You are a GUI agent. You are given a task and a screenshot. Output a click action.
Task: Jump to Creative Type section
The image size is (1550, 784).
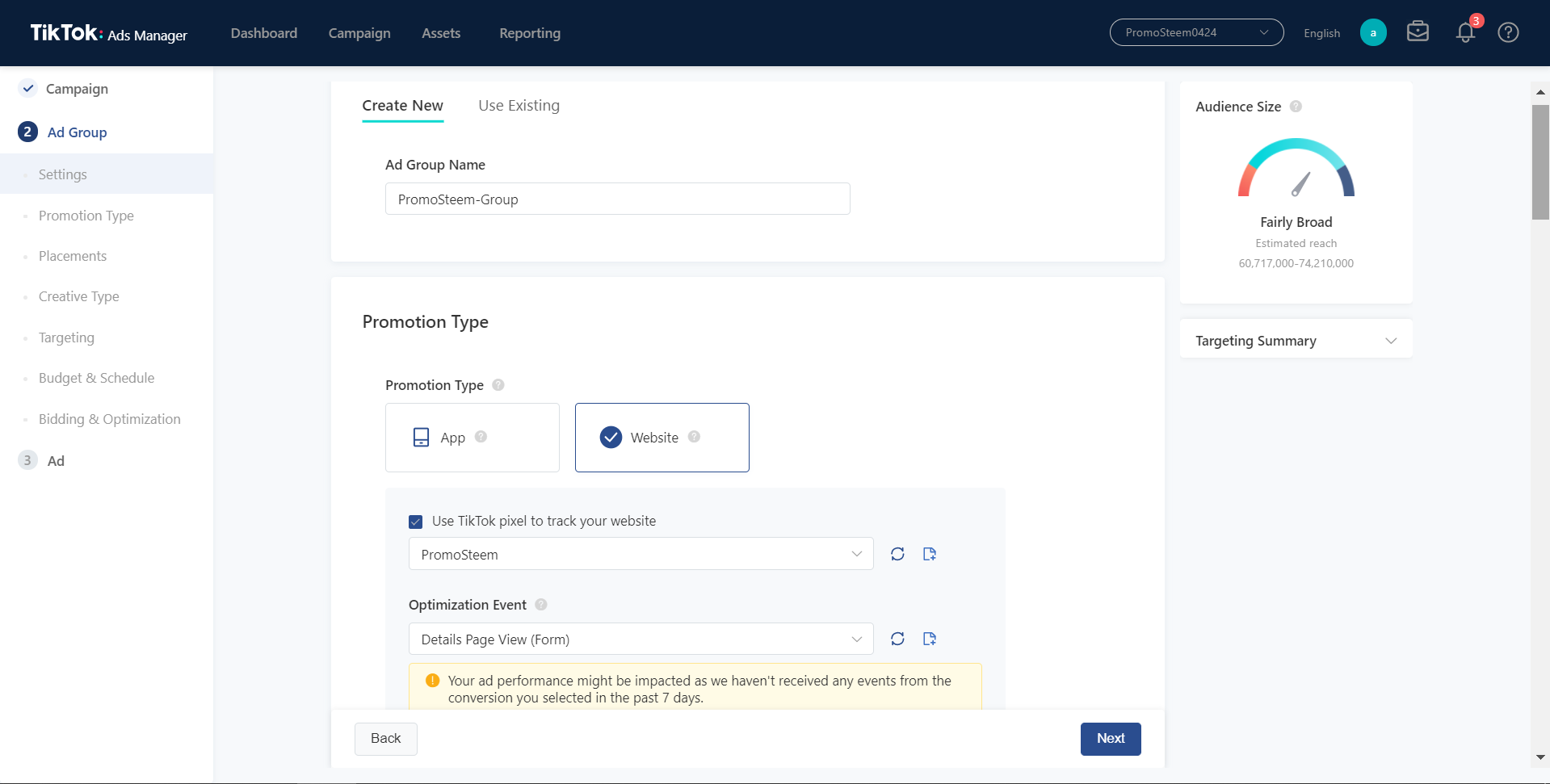(x=79, y=296)
